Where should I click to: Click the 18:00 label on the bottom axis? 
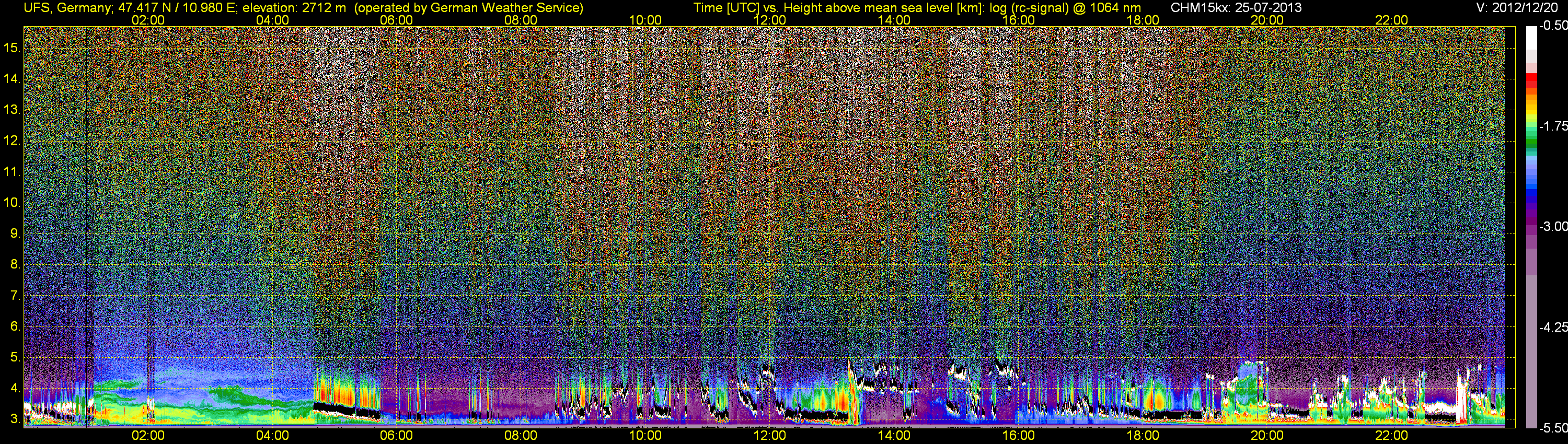pos(1143,436)
